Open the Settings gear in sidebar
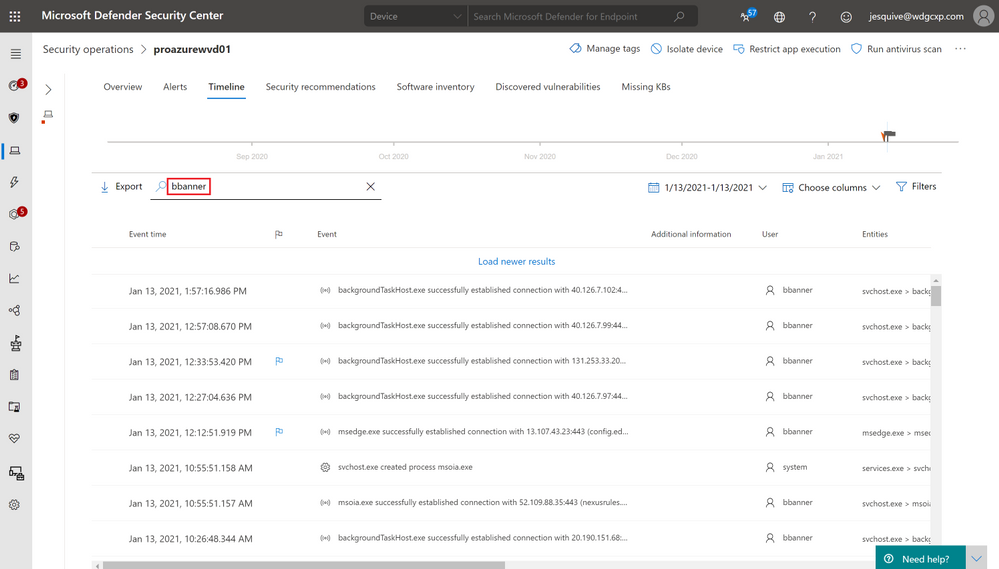Viewport: 999px width, 569px height. click(x=14, y=505)
